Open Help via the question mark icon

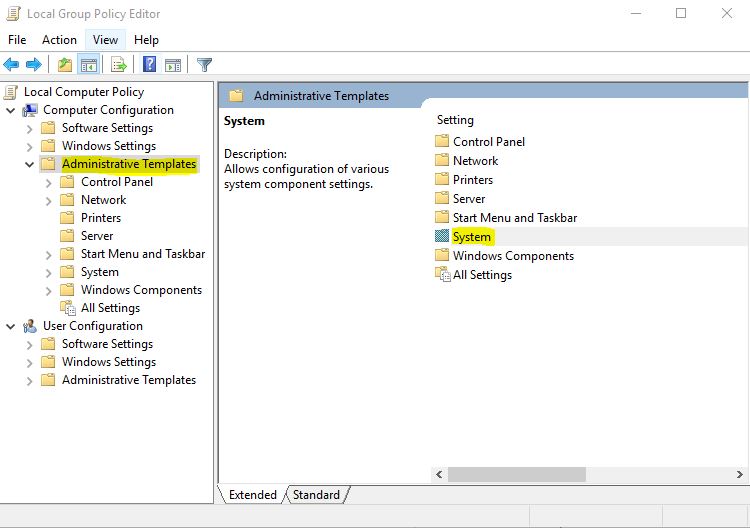pos(150,64)
